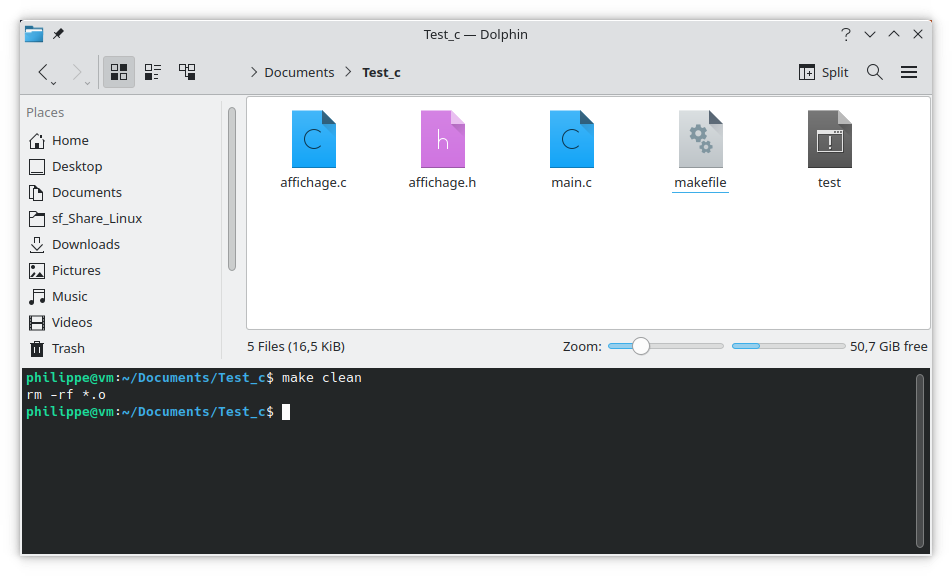Screen dimensions: 952x576
Task: Switch to Icons view mode
Action: [119, 72]
